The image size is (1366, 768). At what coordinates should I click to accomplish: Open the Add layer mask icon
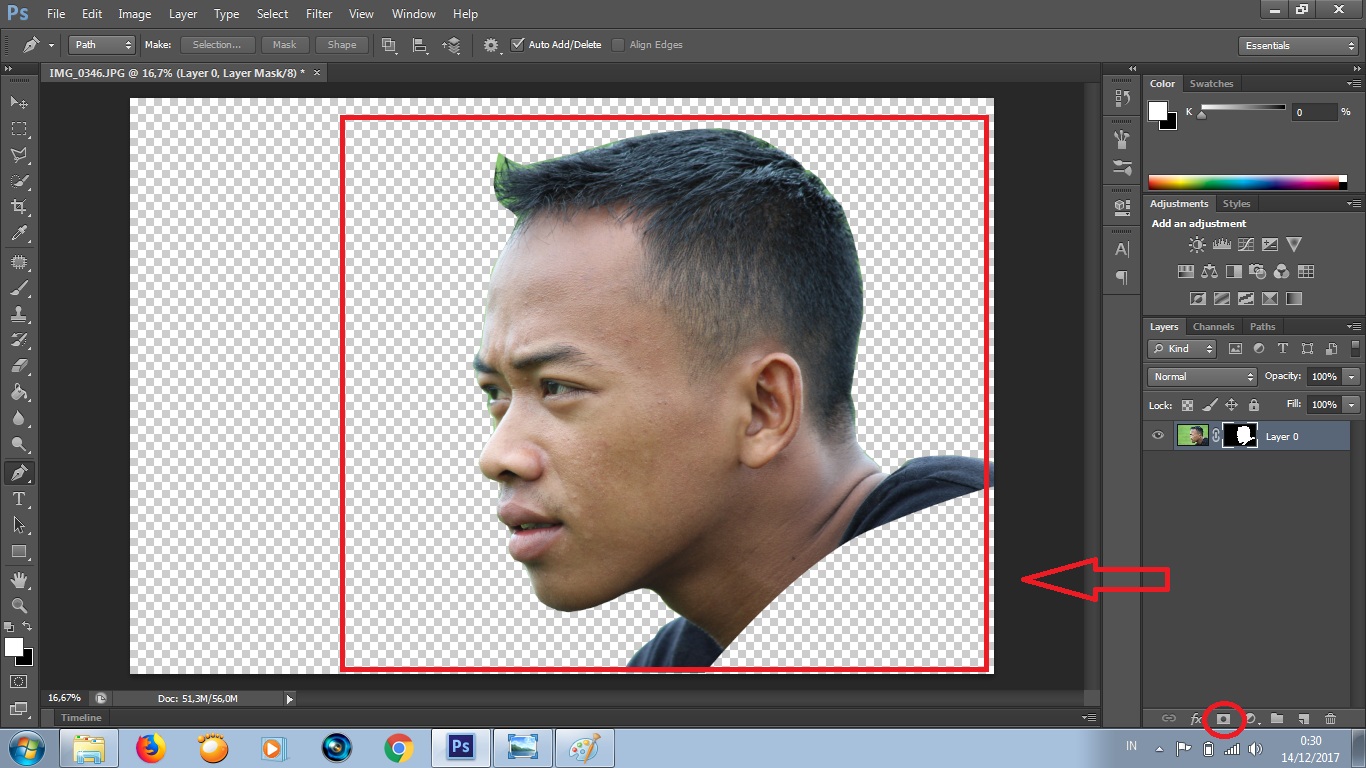(x=1224, y=718)
